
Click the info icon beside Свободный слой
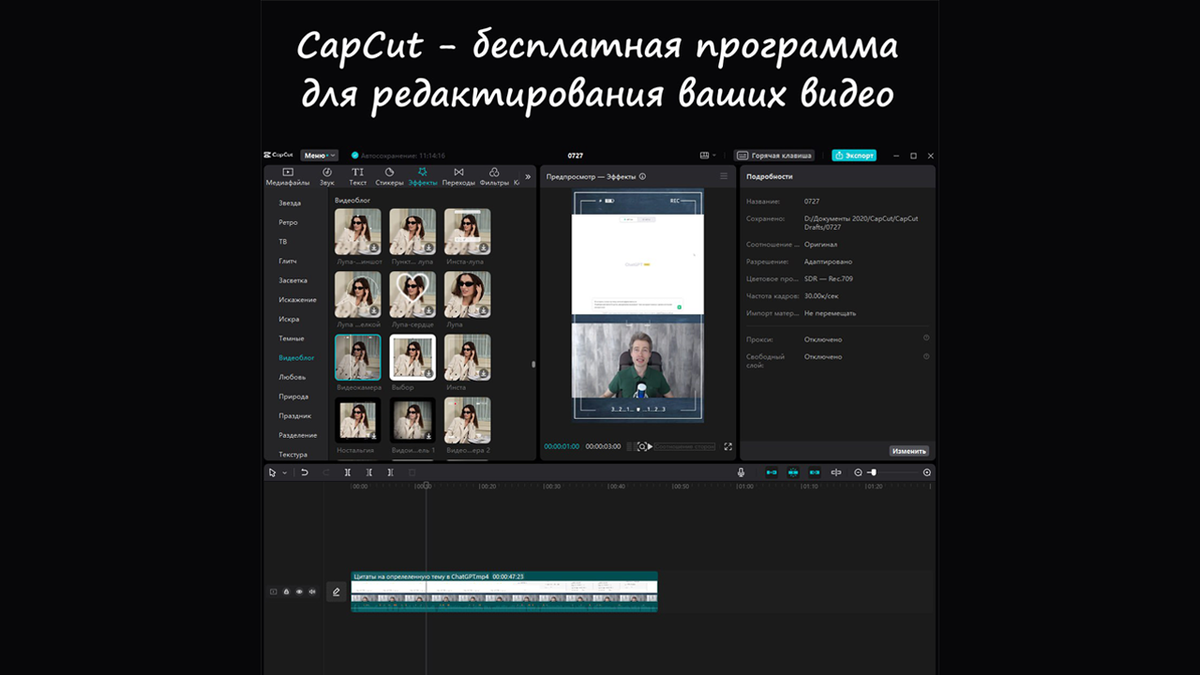pyautogui.click(x=926, y=356)
